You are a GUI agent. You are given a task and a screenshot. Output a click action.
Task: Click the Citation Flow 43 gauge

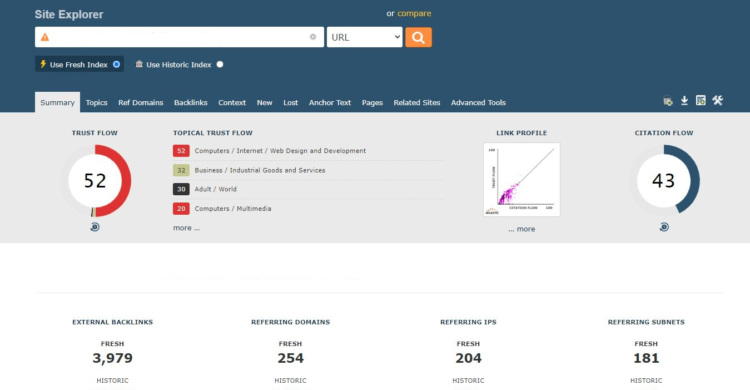click(664, 181)
